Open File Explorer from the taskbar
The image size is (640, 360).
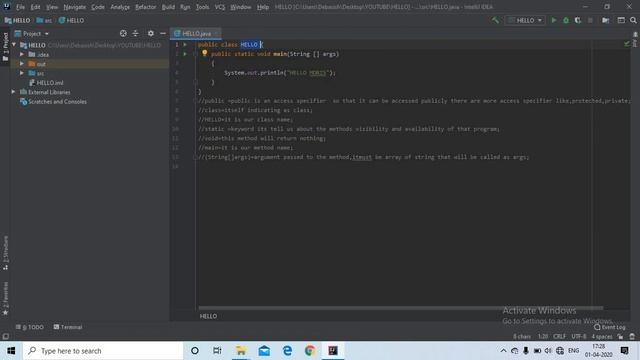241,351
